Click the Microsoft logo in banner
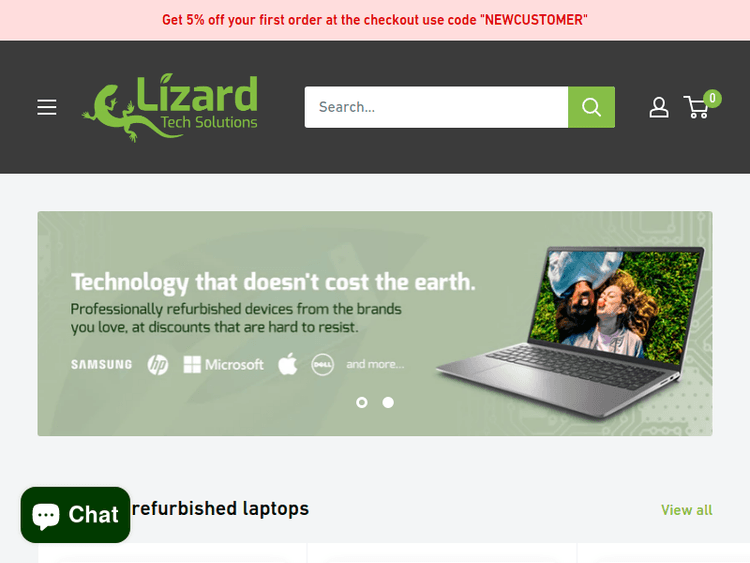Viewport: 750px width, 563px height. (x=223, y=364)
